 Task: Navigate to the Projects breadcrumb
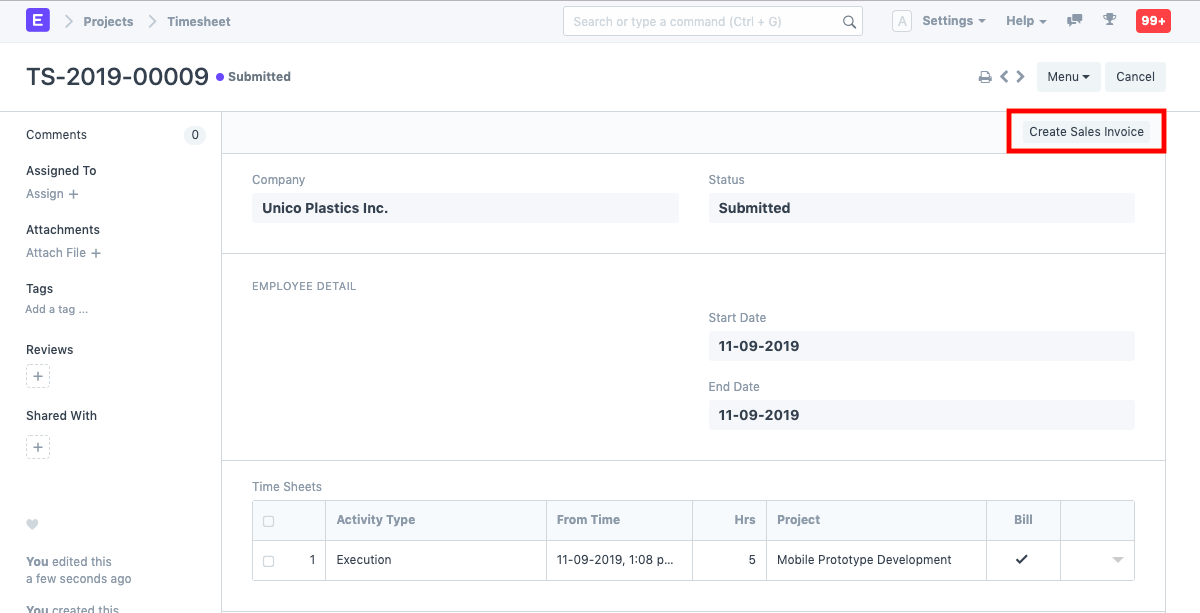click(108, 20)
